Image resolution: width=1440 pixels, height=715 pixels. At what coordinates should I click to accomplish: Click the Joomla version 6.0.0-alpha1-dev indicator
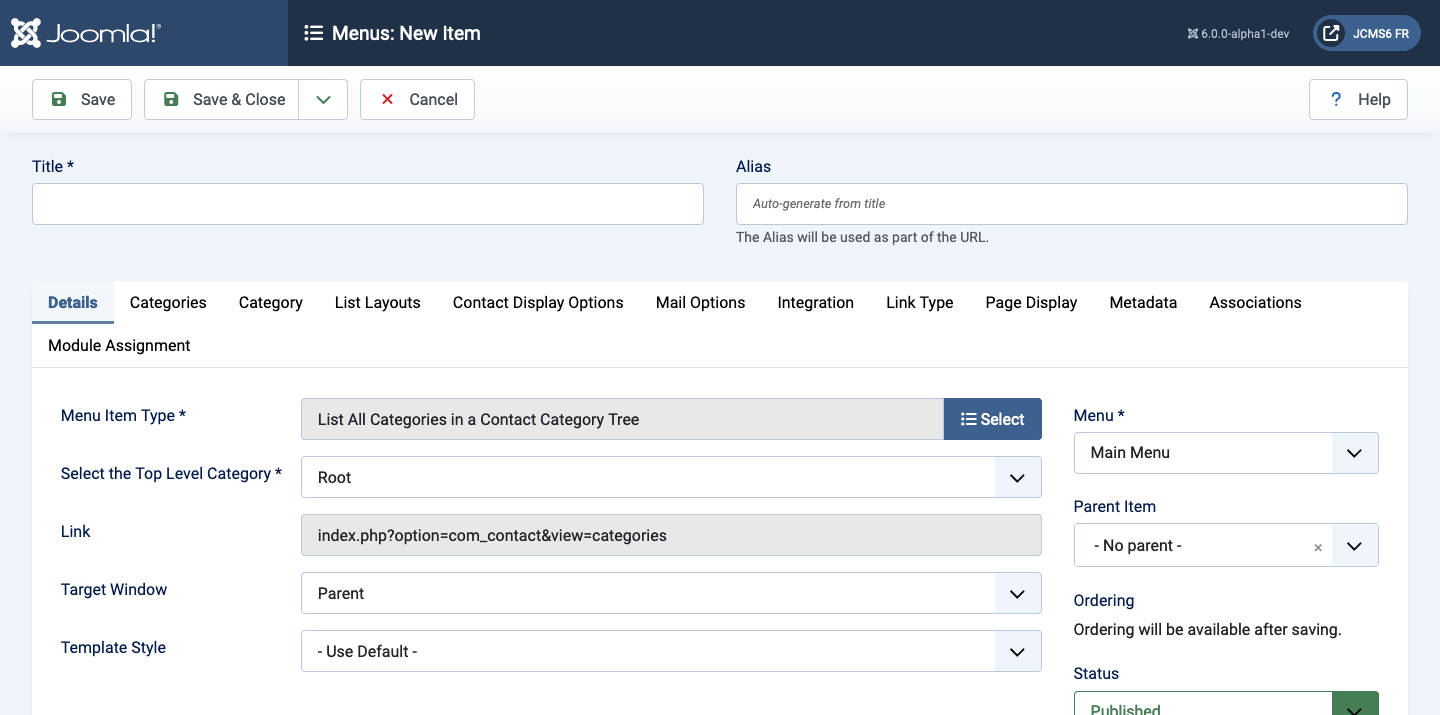[1238, 33]
